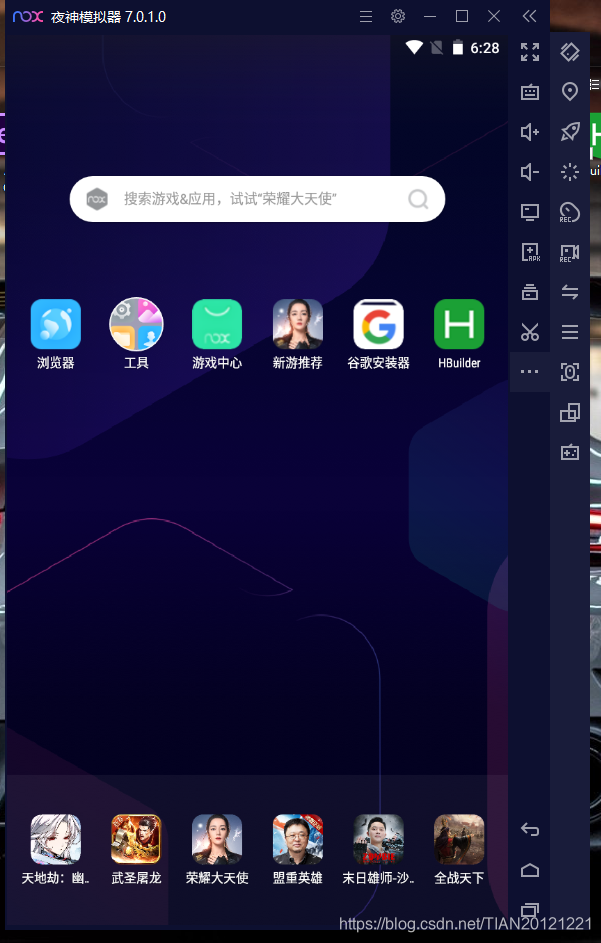Install an APK via the APK icon

(529, 252)
